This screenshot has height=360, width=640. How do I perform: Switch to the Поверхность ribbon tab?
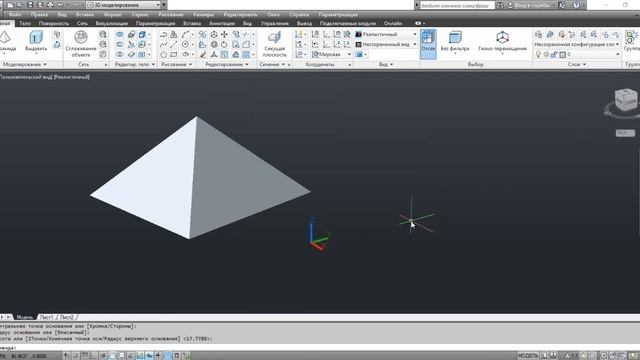(x=54, y=23)
